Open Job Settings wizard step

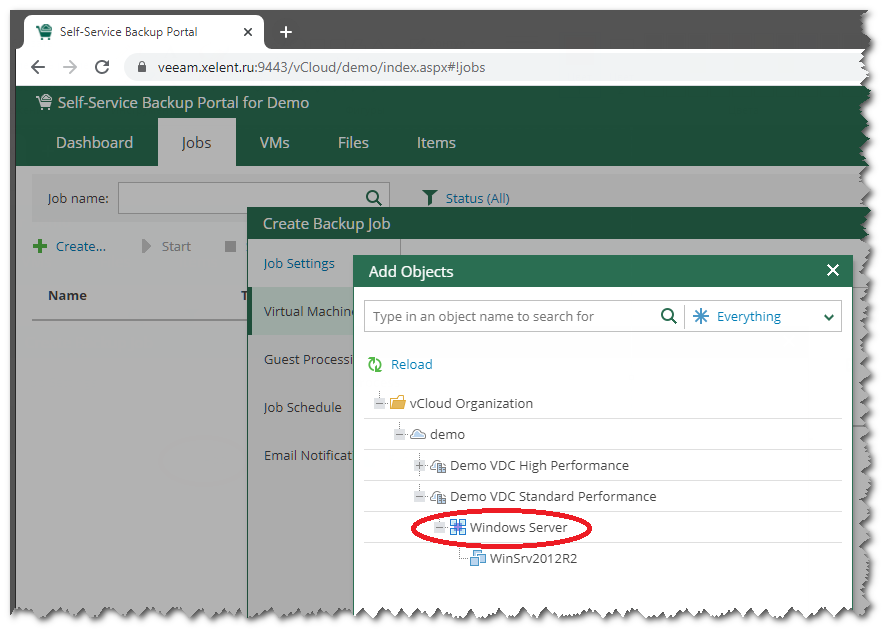coord(299,263)
